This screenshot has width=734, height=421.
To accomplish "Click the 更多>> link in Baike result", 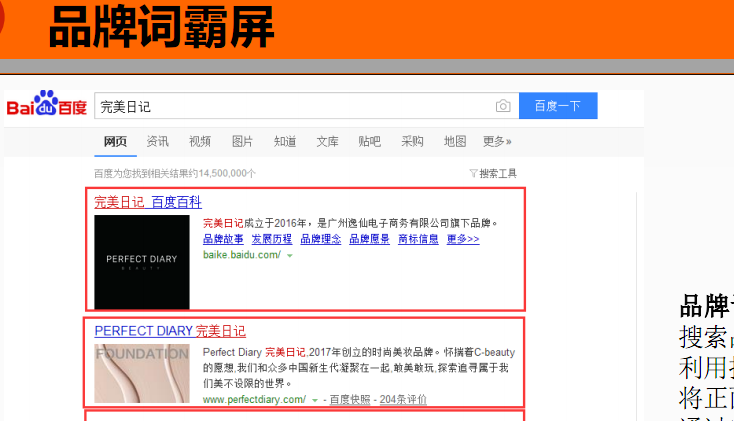I will coord(463,239).
